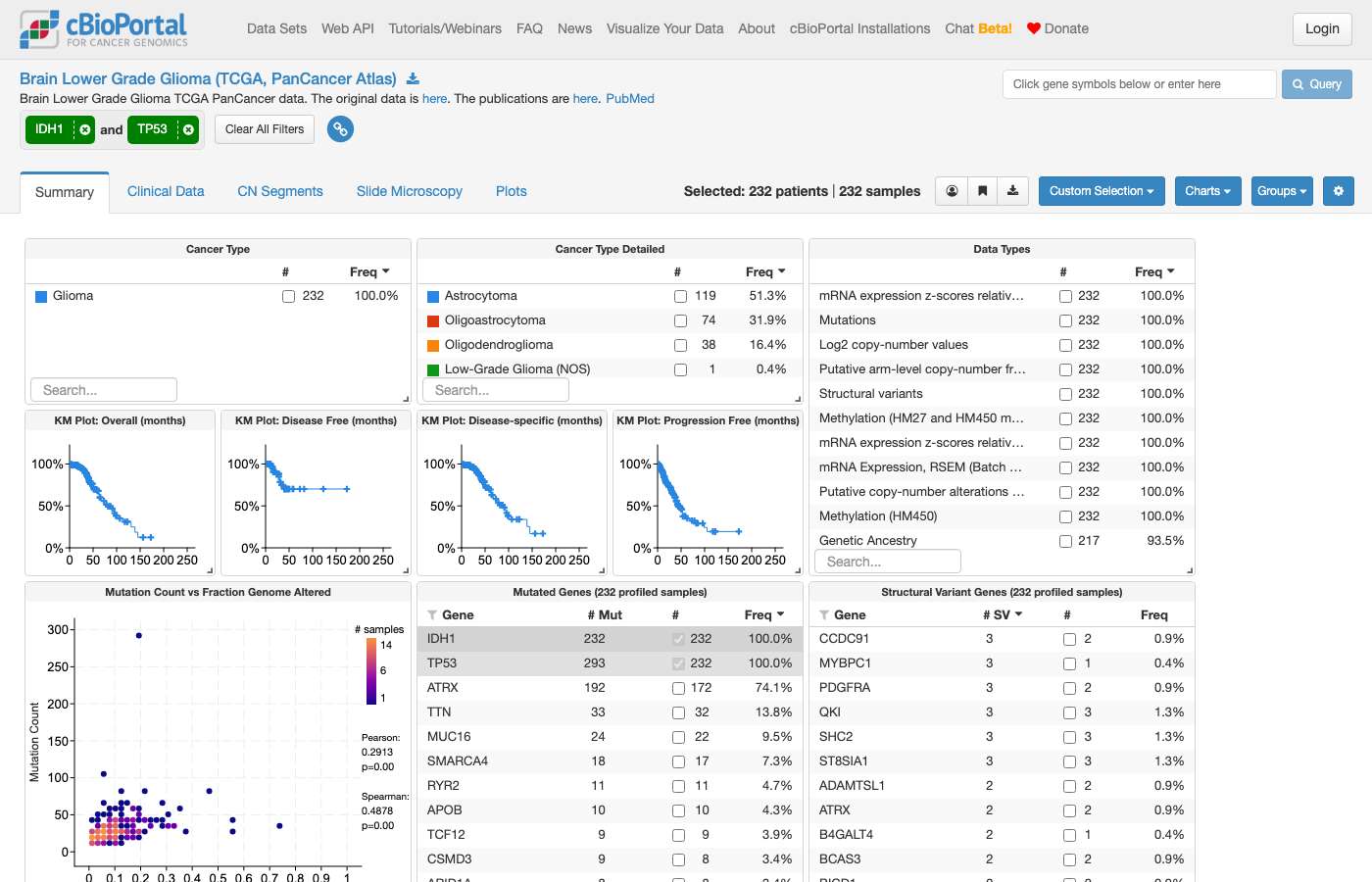
Task: Toggle Glioma checkbox in Cancer Type
Action: tap(288, 296)
